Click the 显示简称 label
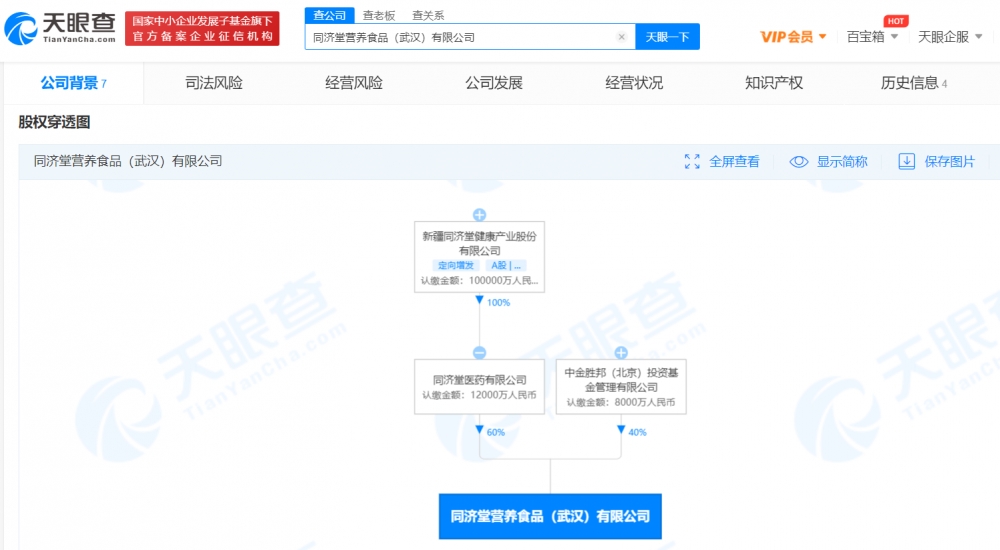Screen dimensions: 1000x550 (x=842, y=161)
